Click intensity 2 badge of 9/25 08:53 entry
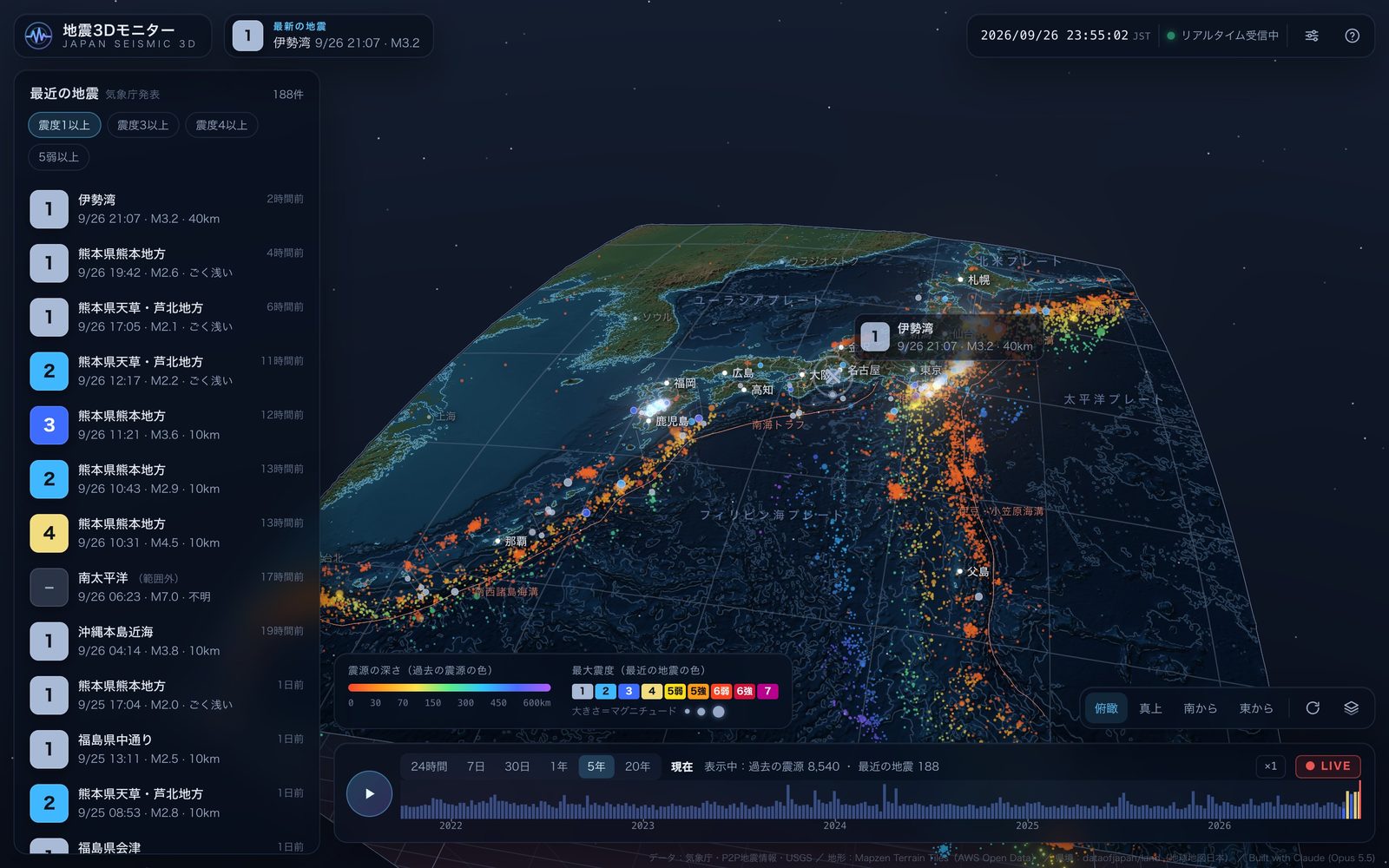The height and width of the screenshot is (868, 1389). tap(49, 804)
